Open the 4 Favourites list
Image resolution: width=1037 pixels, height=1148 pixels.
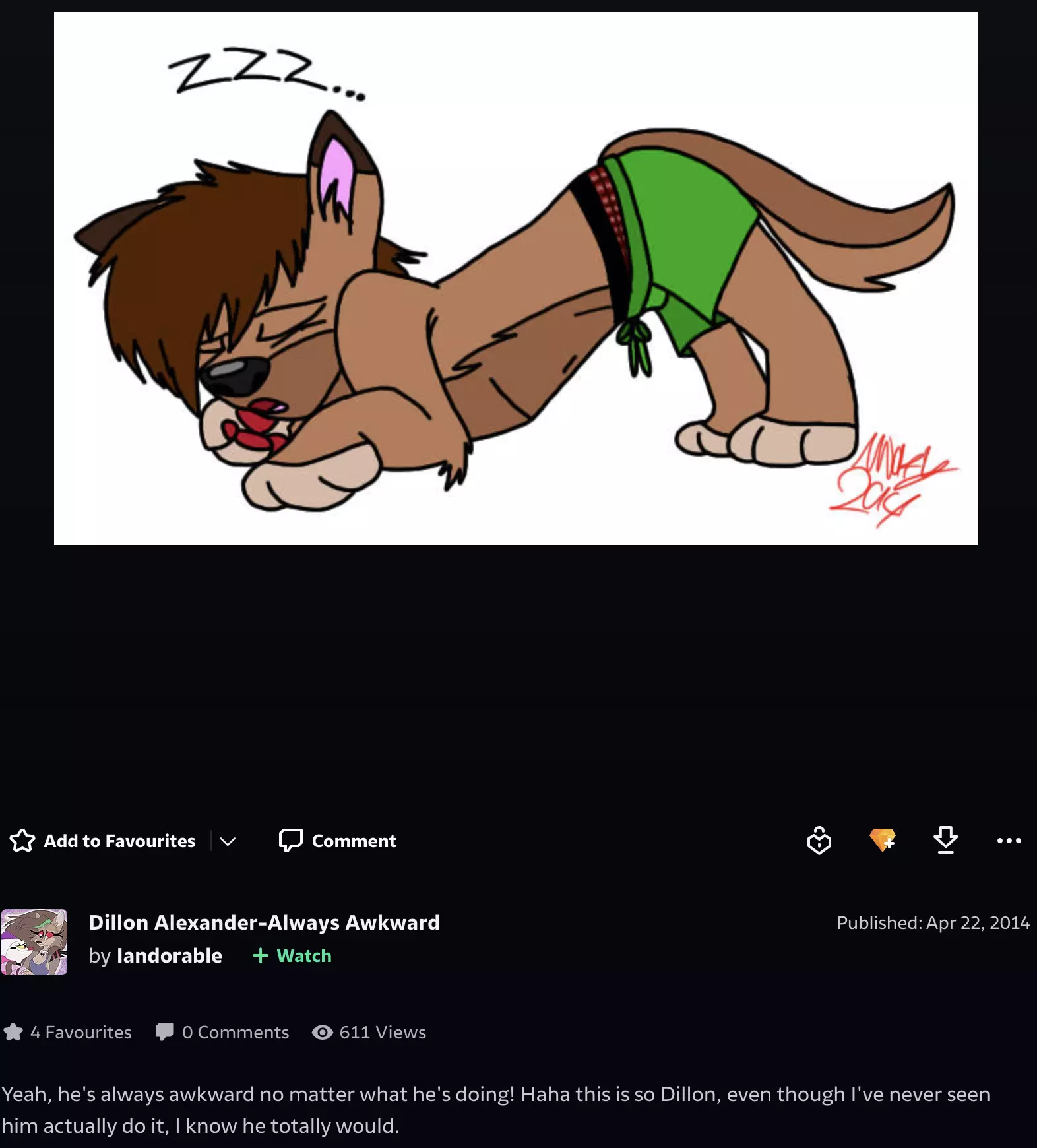(x=67, y=1033)
